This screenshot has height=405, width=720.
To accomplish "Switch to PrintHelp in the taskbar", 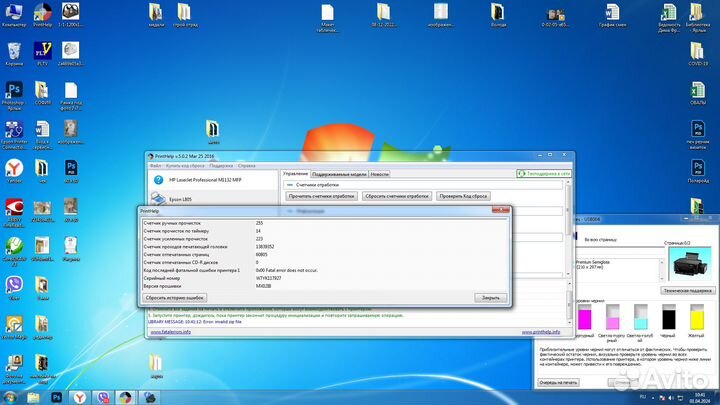I will coord(126,397).
